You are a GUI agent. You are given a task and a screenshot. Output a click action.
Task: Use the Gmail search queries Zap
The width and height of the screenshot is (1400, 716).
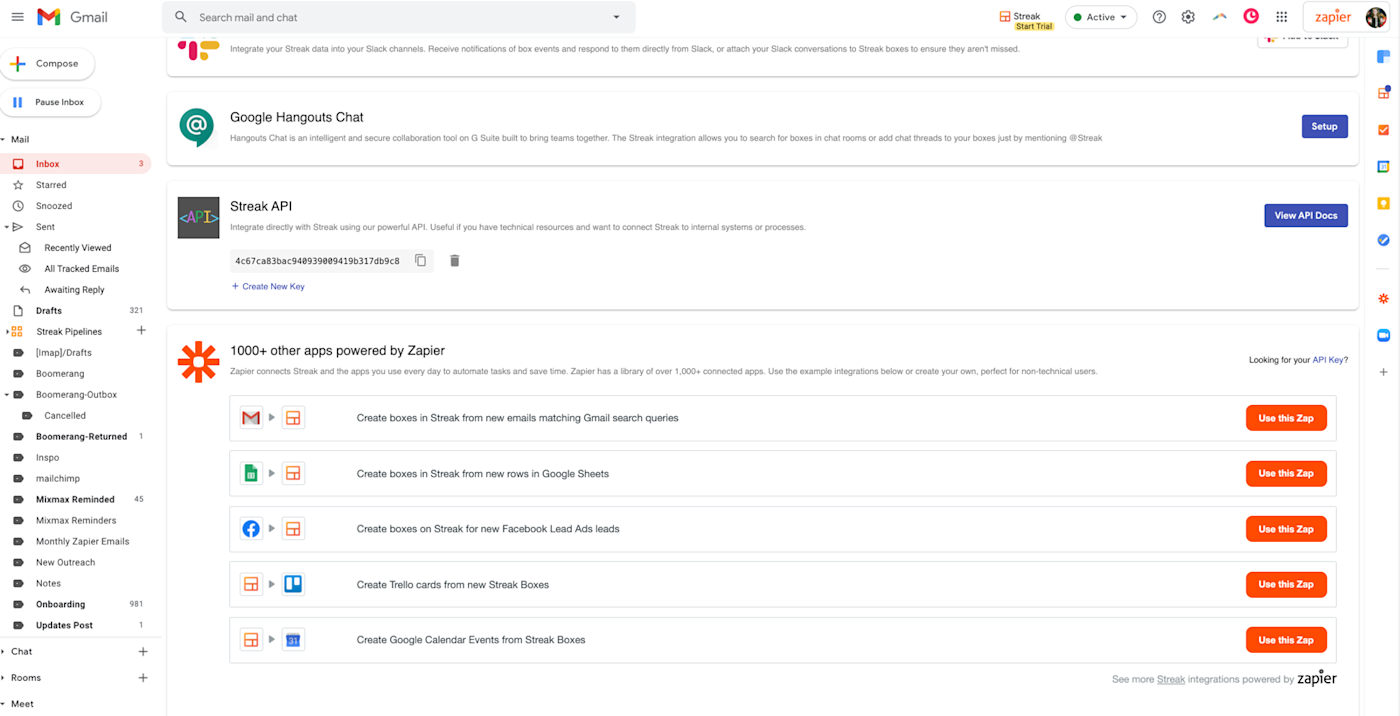coord(1286,418)
